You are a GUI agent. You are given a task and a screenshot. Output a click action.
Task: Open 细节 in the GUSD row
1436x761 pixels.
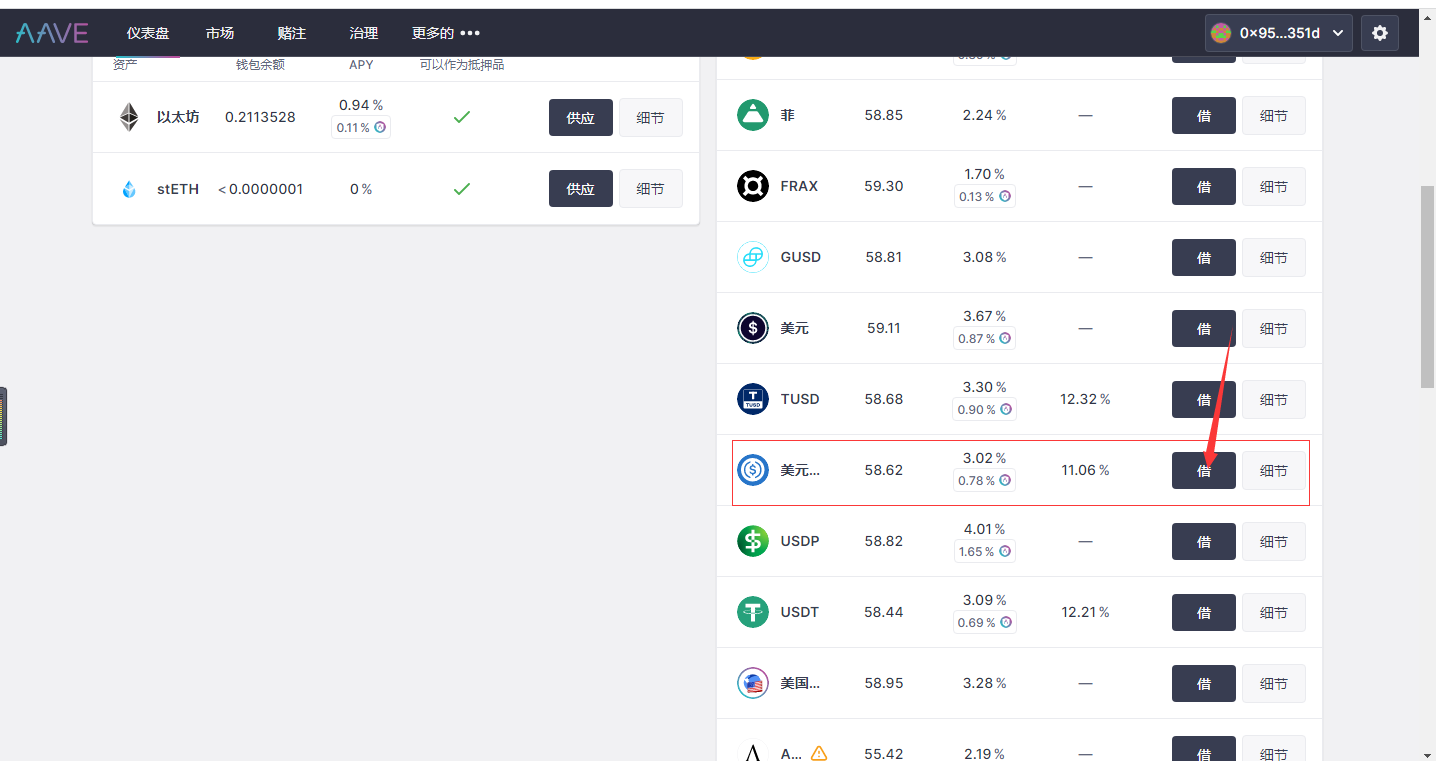pos(1274,257)
